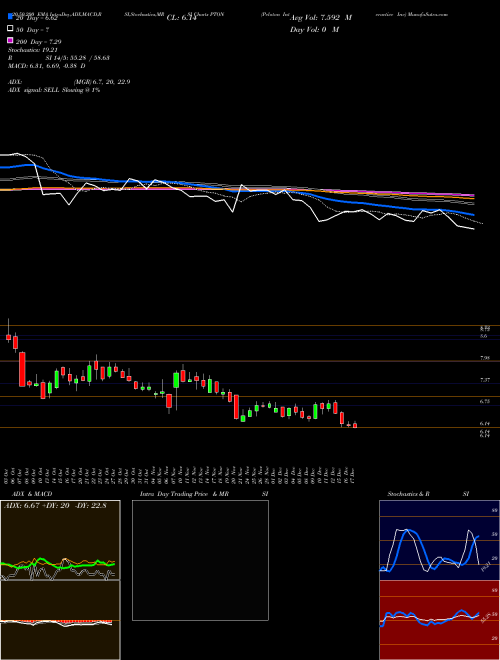Viewport: 500px width, 660px height.
Task: Click the 7.37 price axis label
Action: [x=484, y=380]
